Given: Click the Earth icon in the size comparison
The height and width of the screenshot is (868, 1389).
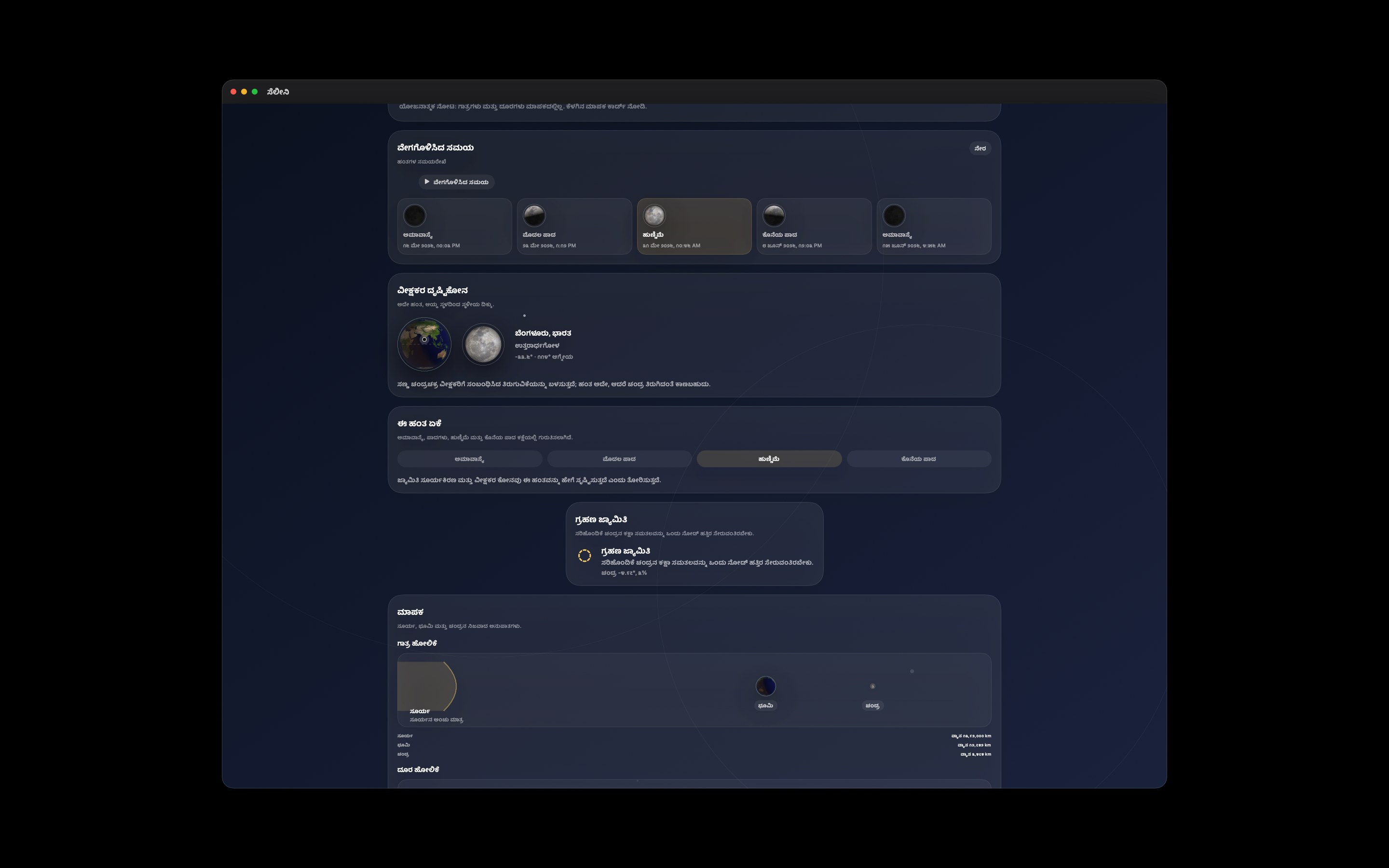Looking at the screenshot, I should [766, 686].
